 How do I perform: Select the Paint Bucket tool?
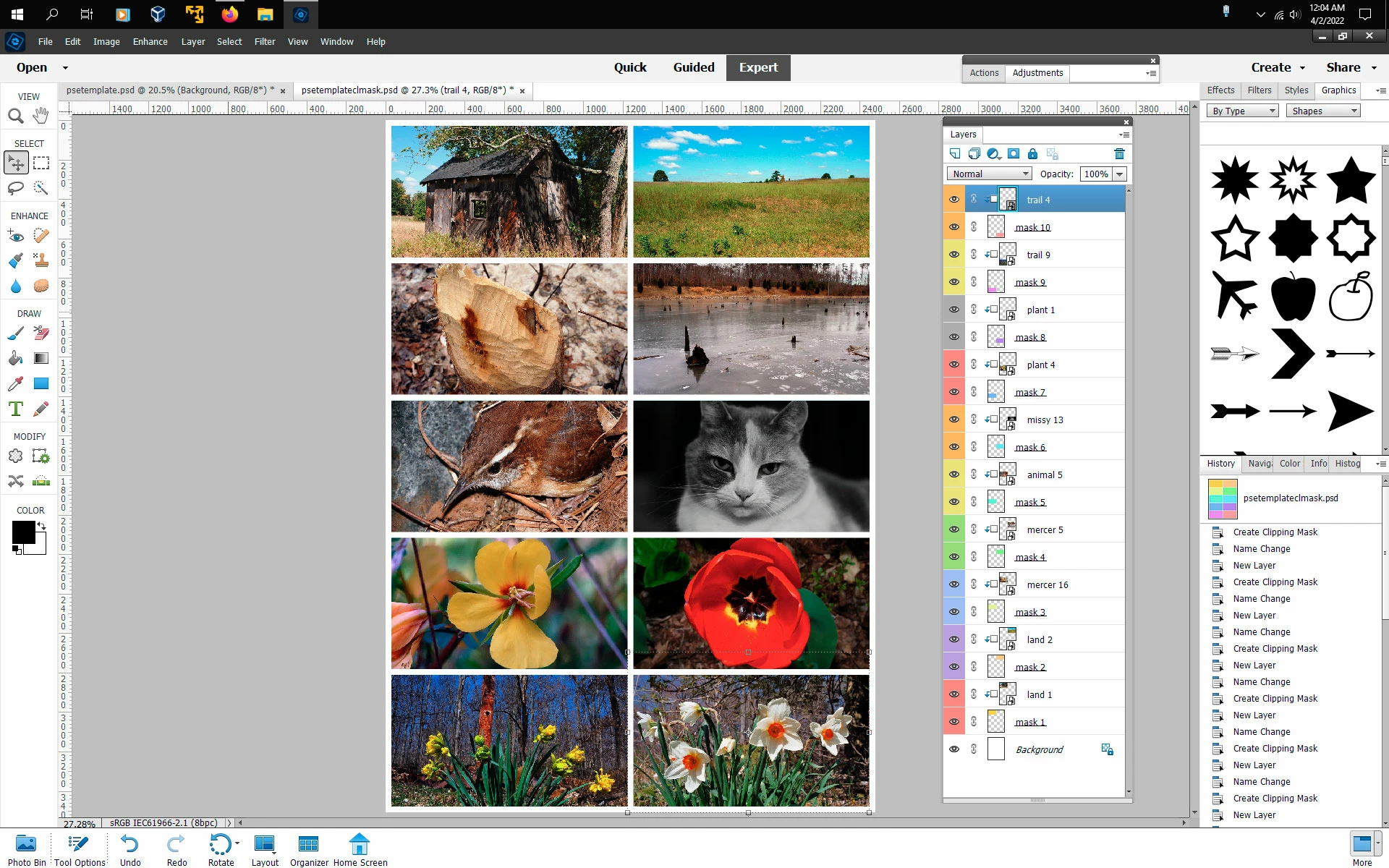(15, 358)
